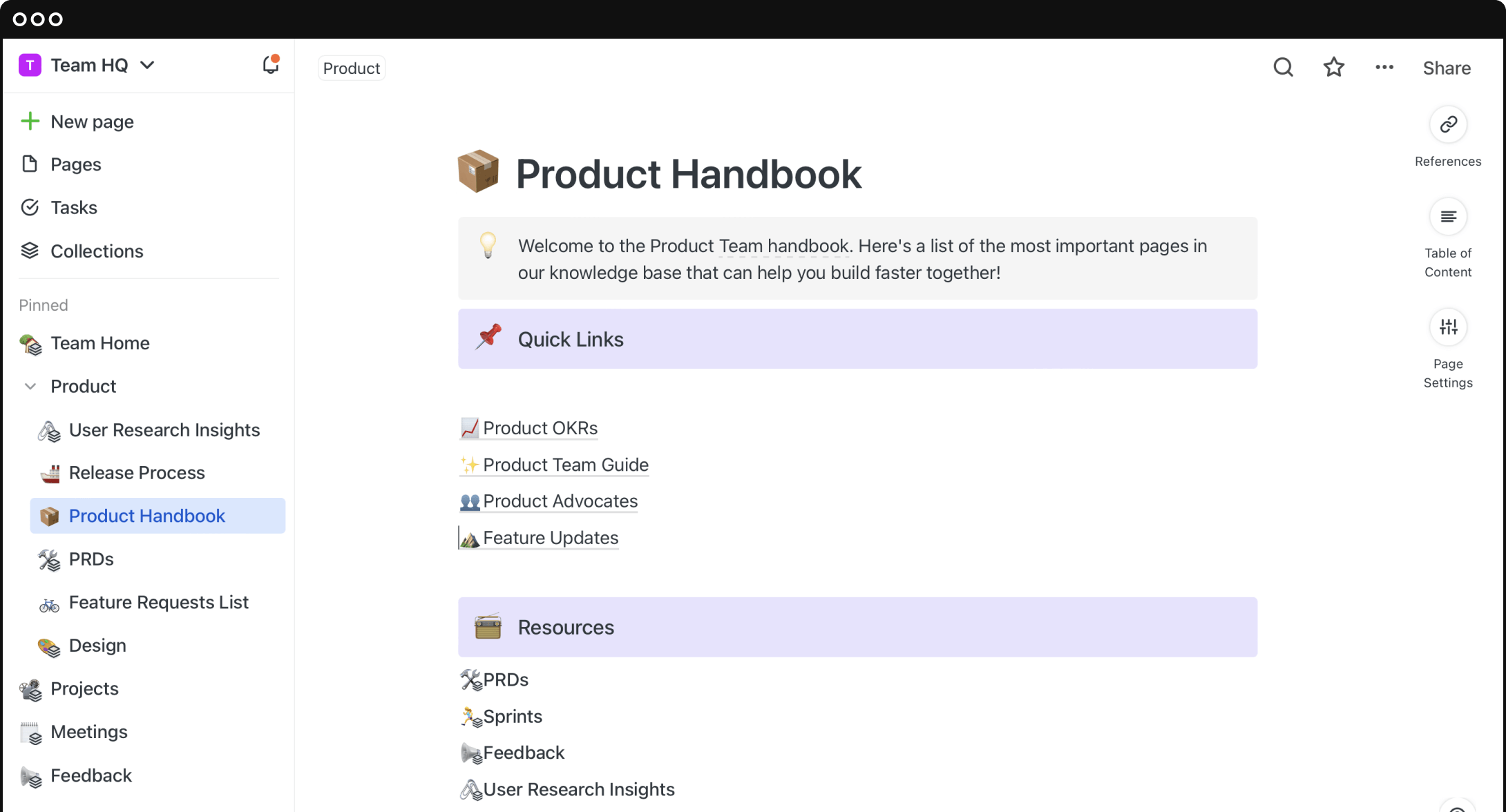The width and height of the screenshot is (1506, 812).
Task: Expand the Team HQ workspace dropdown
Action: tap(147, 65)
